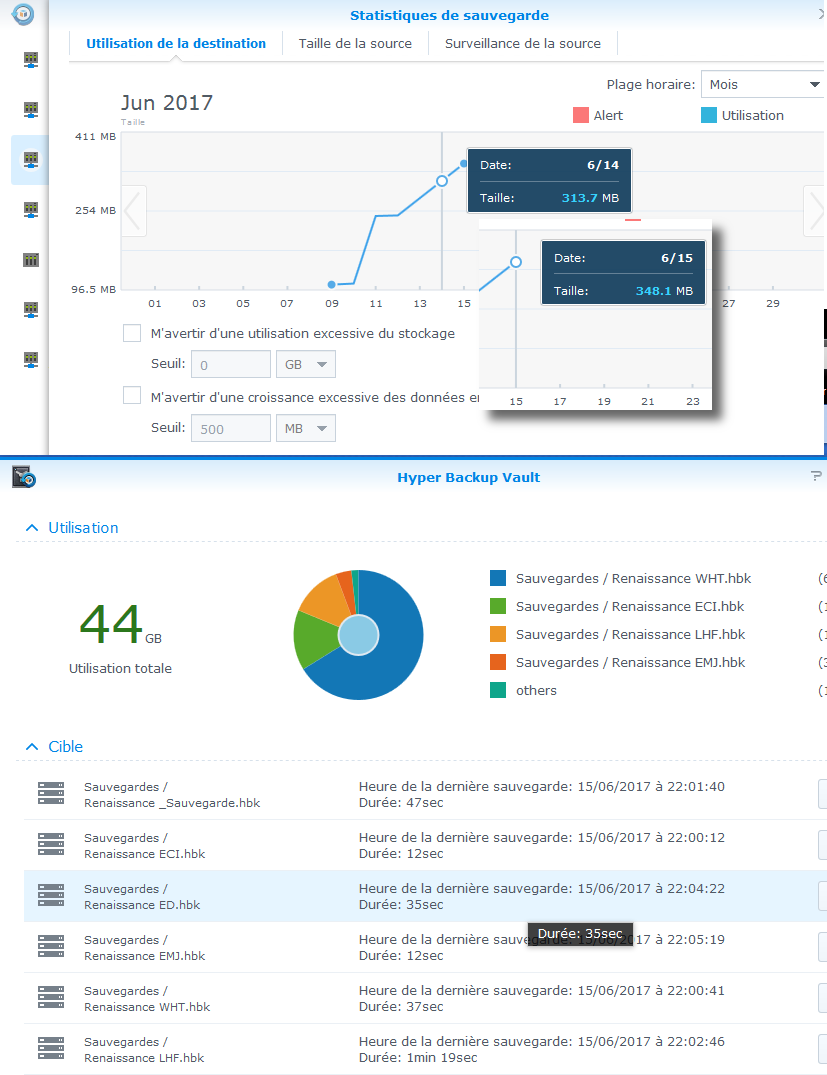Image resolution: width=827 pixels, height=1075 pixels.
Task: Click the chart's first data point near 09
Action: click(x=332, y=285)
